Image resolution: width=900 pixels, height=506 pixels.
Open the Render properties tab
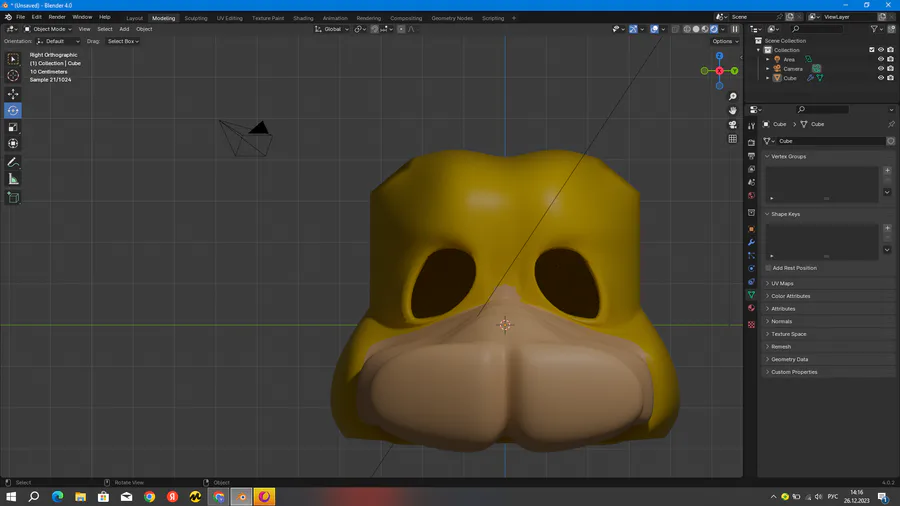751,142
